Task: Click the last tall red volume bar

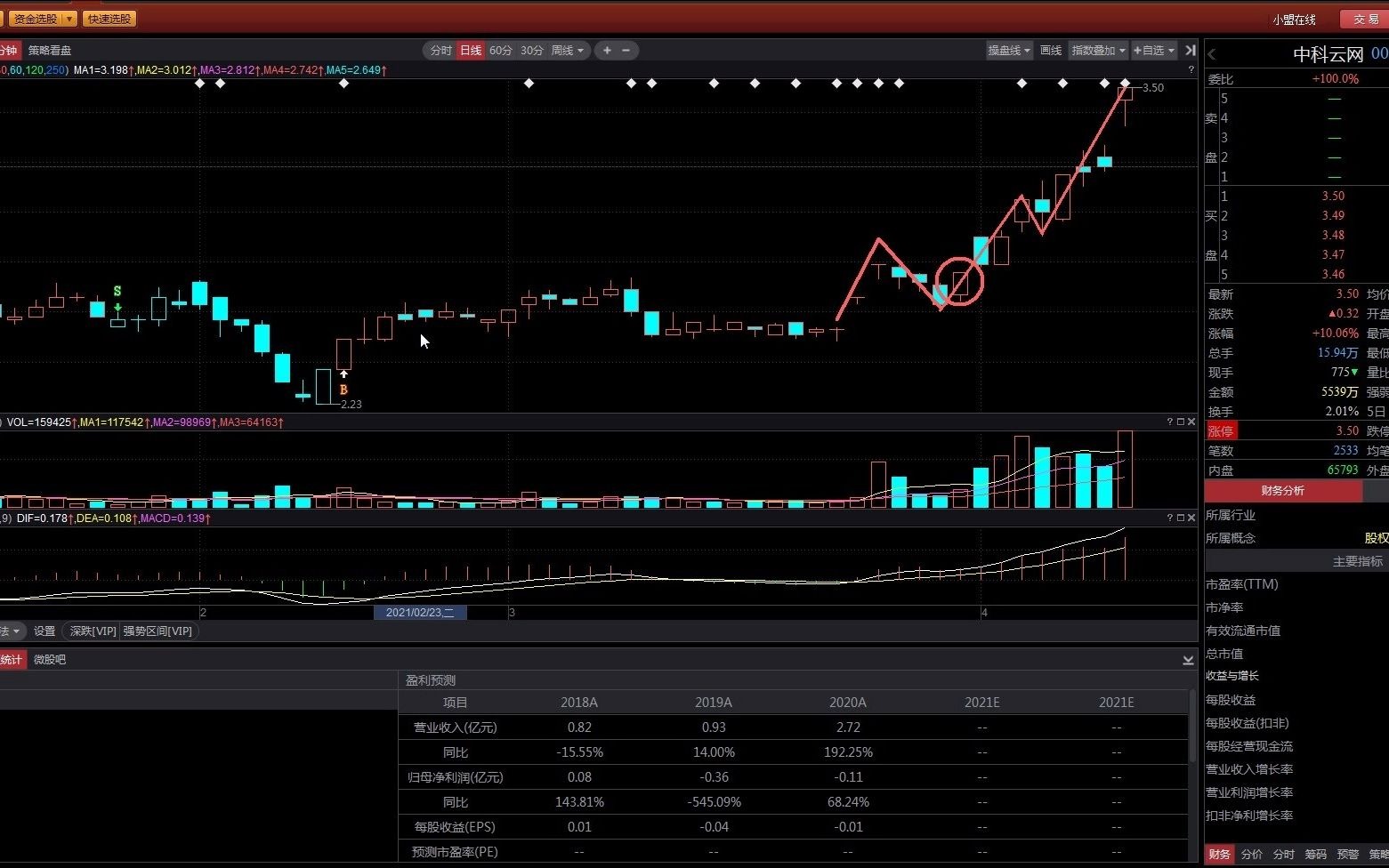Action: tap(1125, 470)
